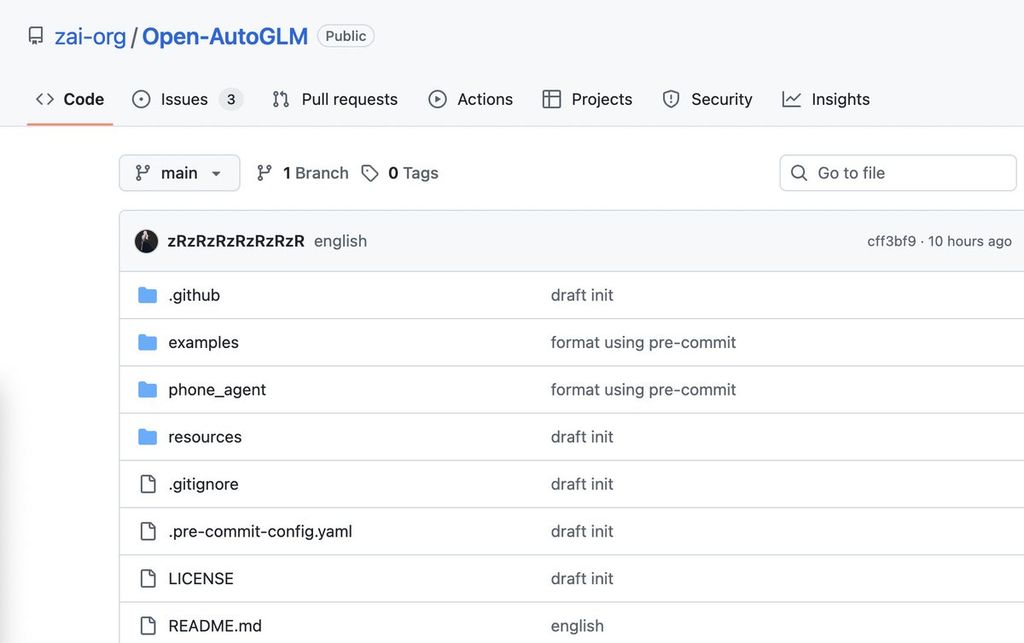Click the LICENSE file icon
Viewport: 1024px width, 643px height.
[148, 579]
